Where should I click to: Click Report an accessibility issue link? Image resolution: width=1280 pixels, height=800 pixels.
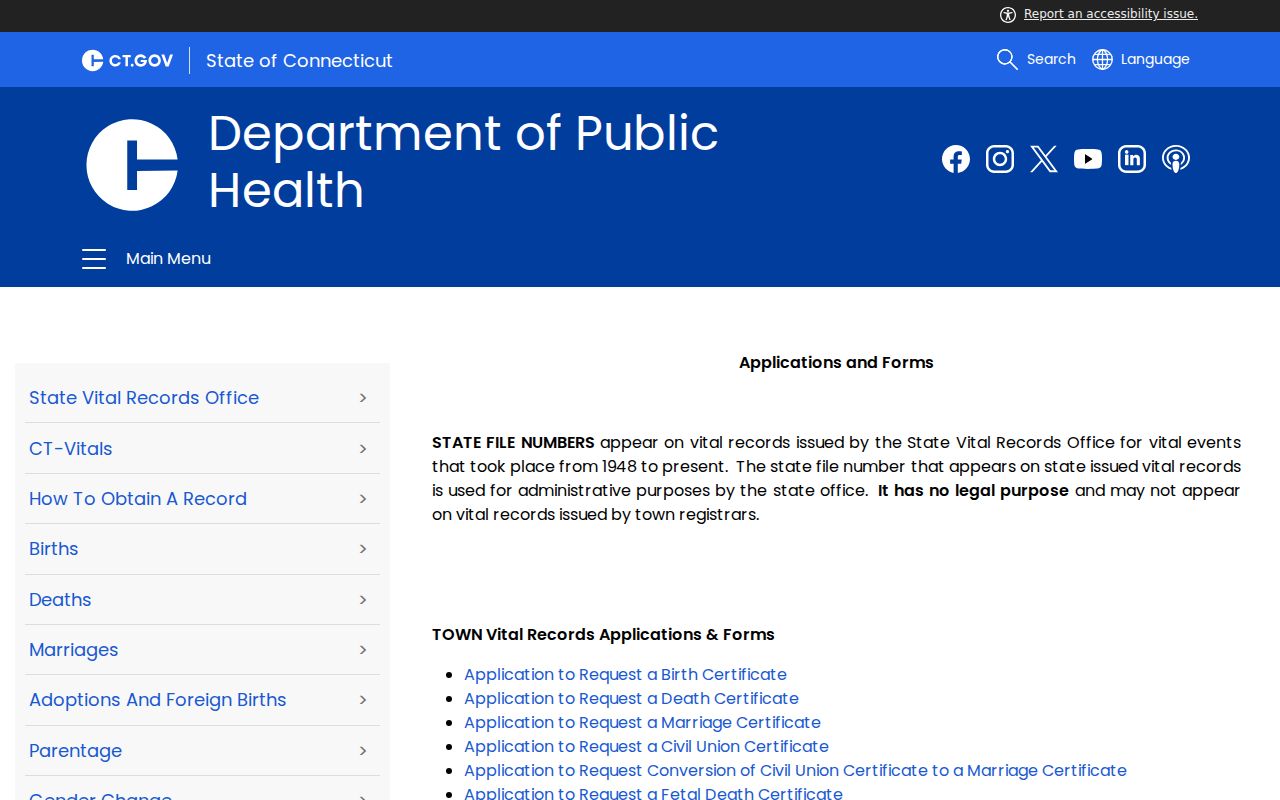tap(1111, 14)
